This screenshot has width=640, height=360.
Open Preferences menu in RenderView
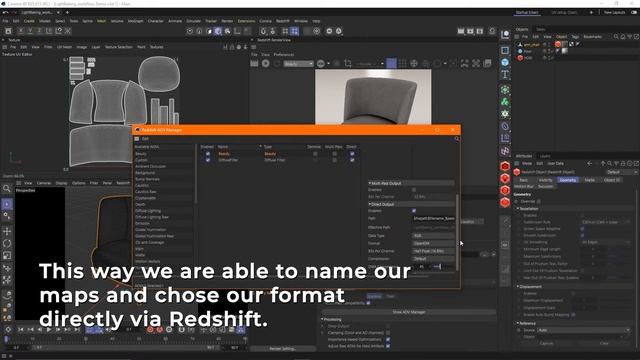284,54
